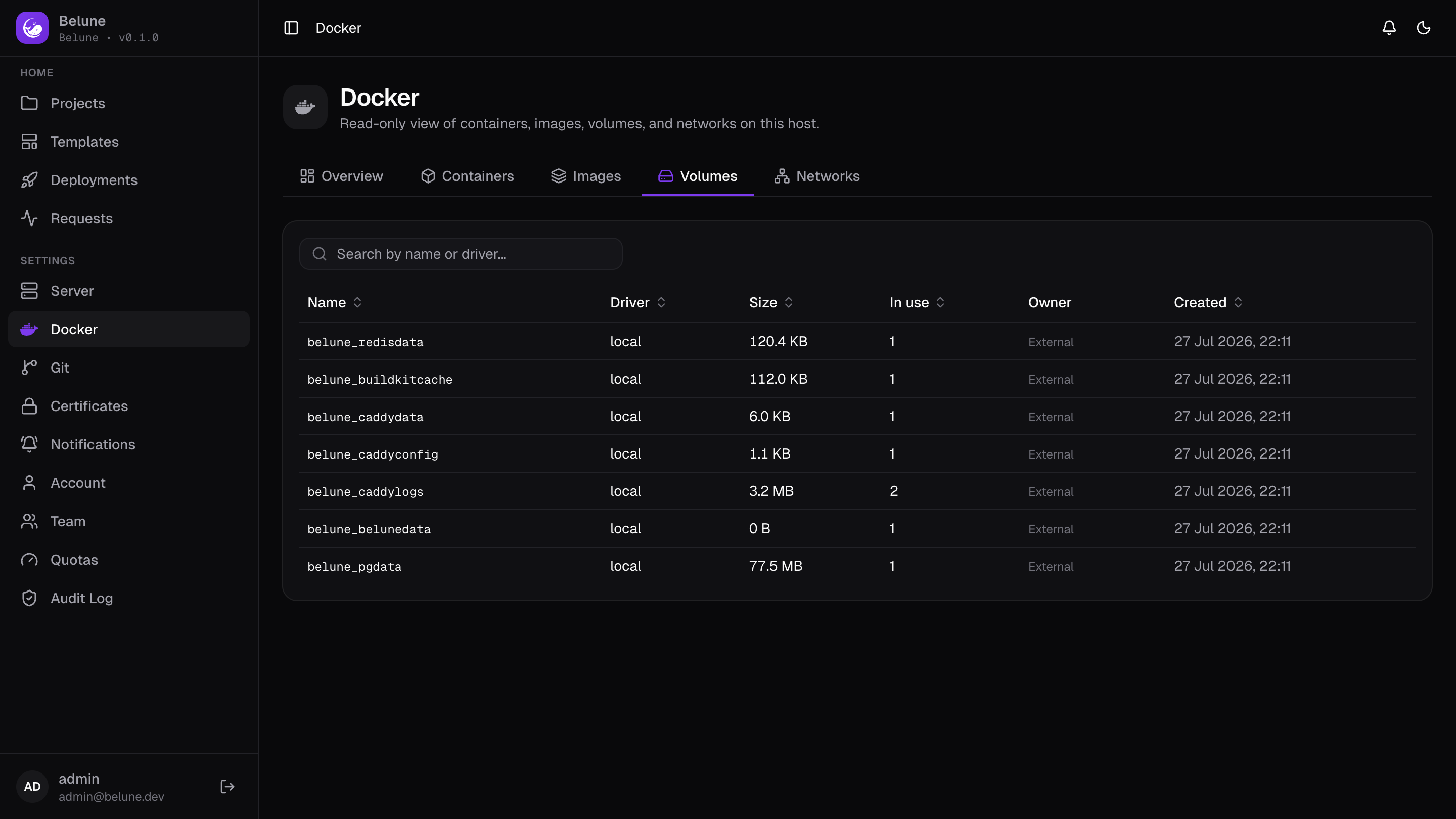Open Requests page
This screenshot has height=819, width=1456.
coord(129,218)
